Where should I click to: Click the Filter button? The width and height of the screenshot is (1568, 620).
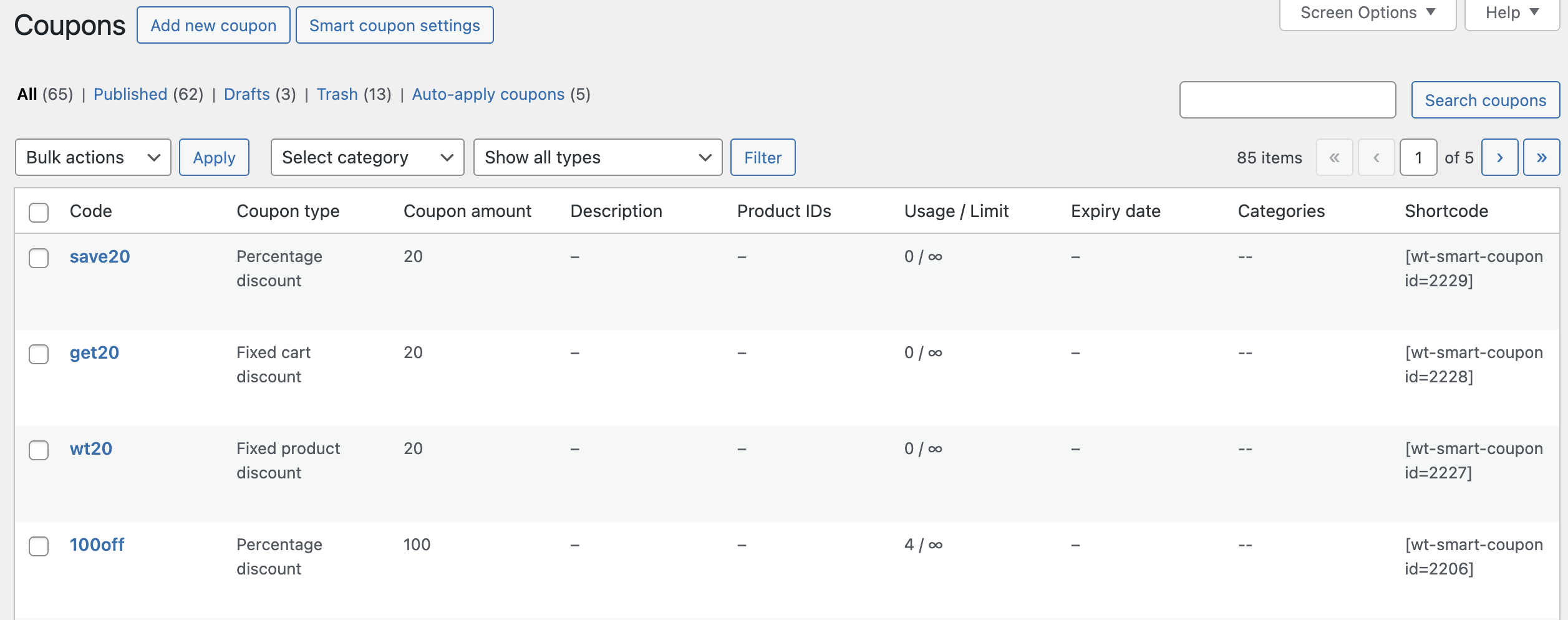(x=763, y=157)
